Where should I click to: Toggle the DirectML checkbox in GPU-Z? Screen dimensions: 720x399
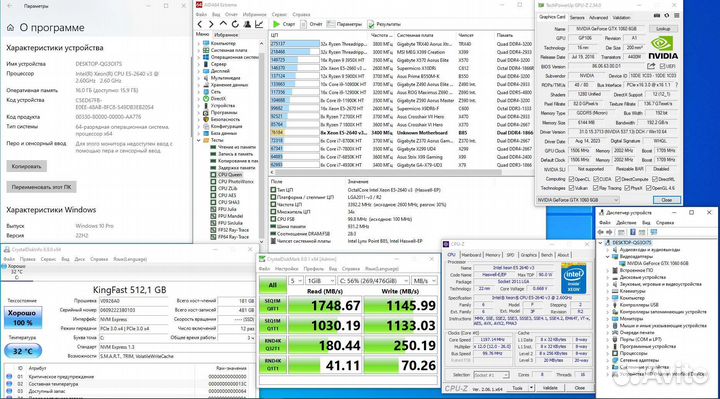(655, 179)
